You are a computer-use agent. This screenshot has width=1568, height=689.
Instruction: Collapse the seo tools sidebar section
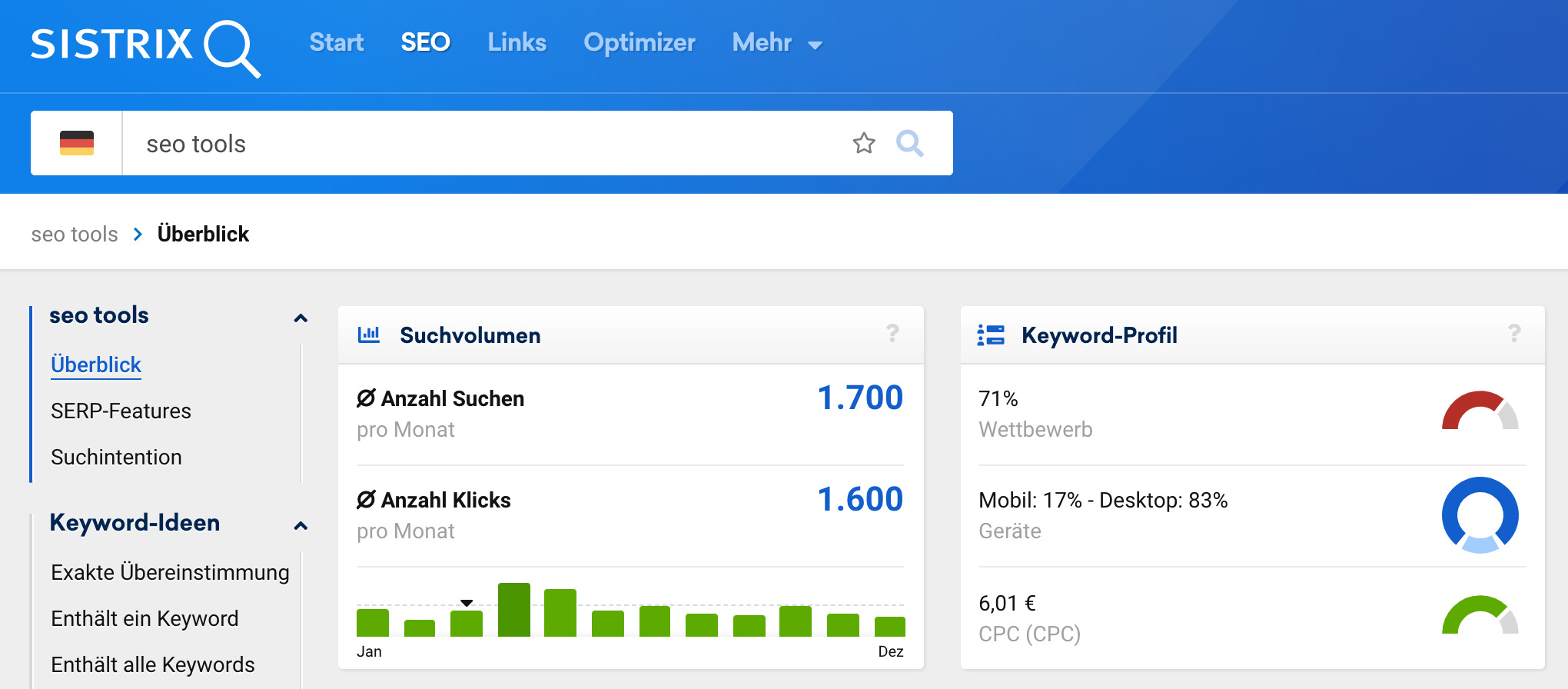pos(301,318)
